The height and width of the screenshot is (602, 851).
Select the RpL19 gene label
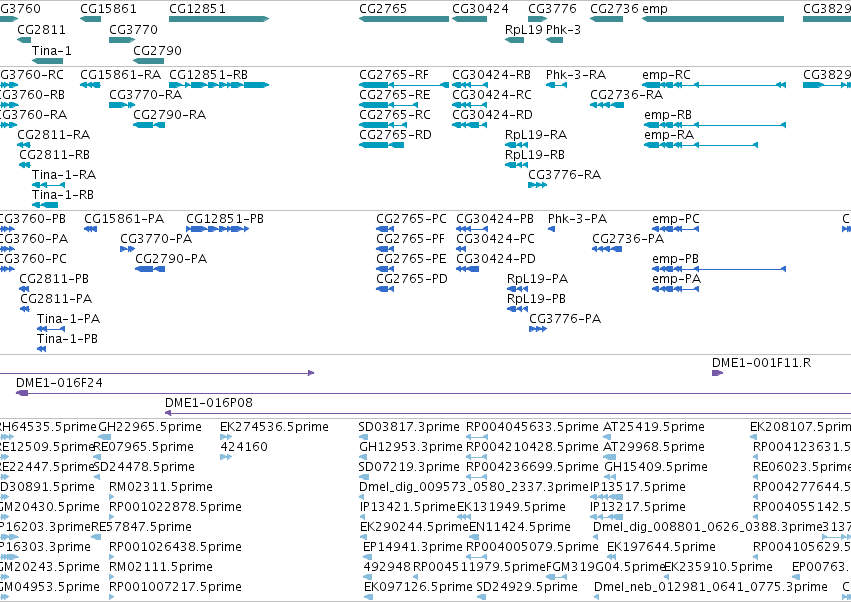pos(523,29)
